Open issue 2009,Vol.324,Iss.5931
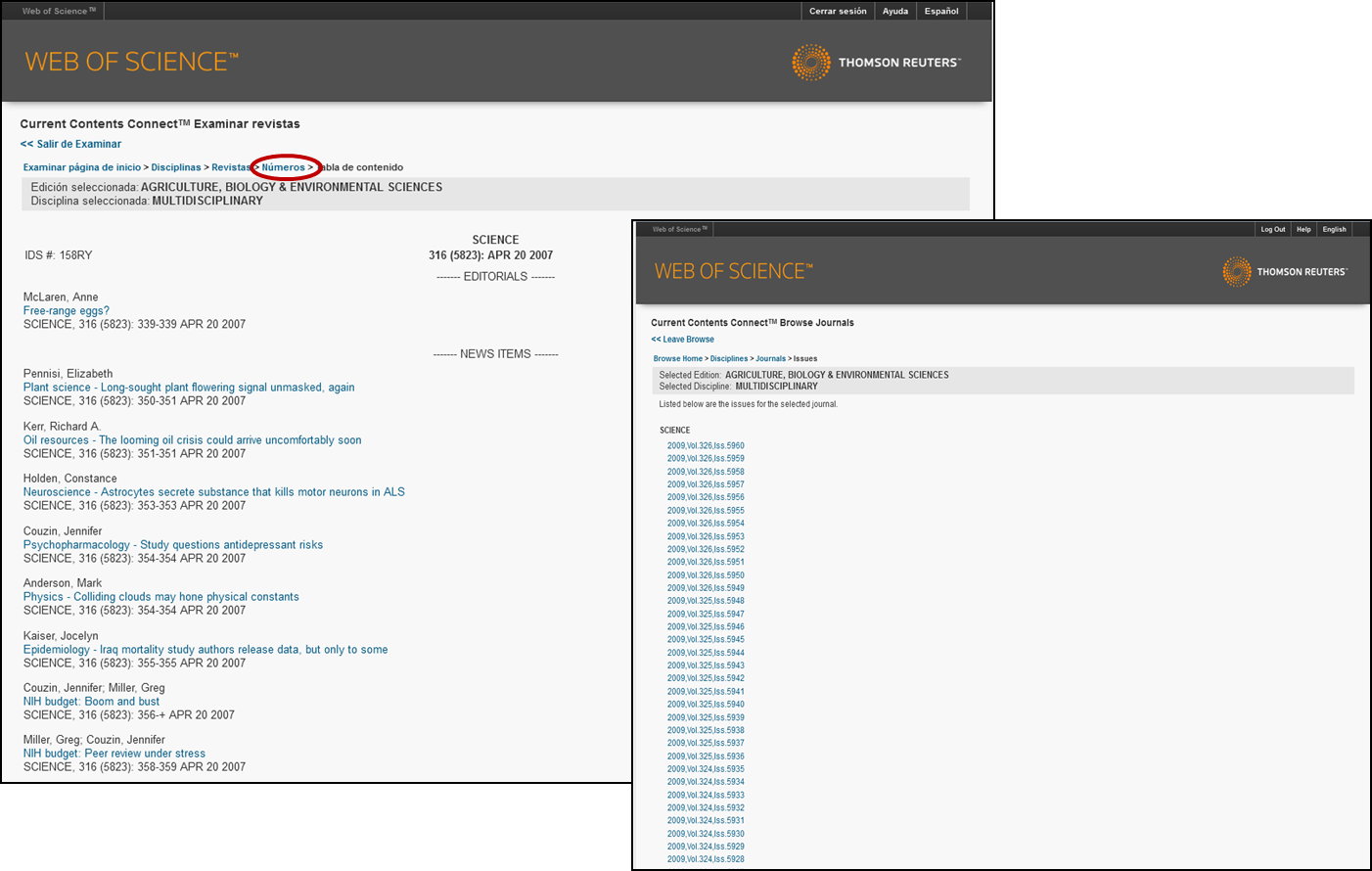Image resolution: width=1372 pixels, height=871 pixels. pos(706,821)
